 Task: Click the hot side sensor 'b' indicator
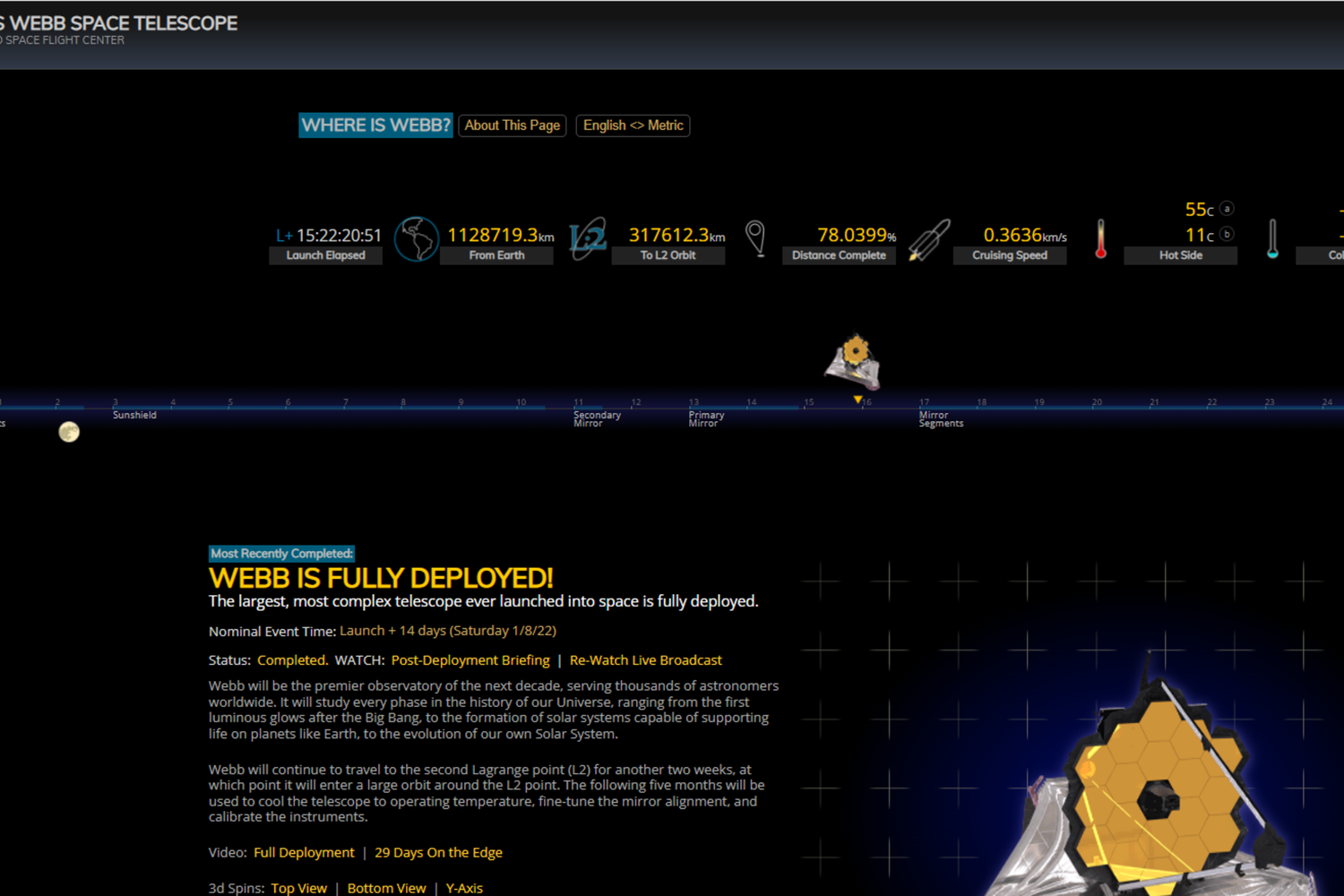(1227, 235)
